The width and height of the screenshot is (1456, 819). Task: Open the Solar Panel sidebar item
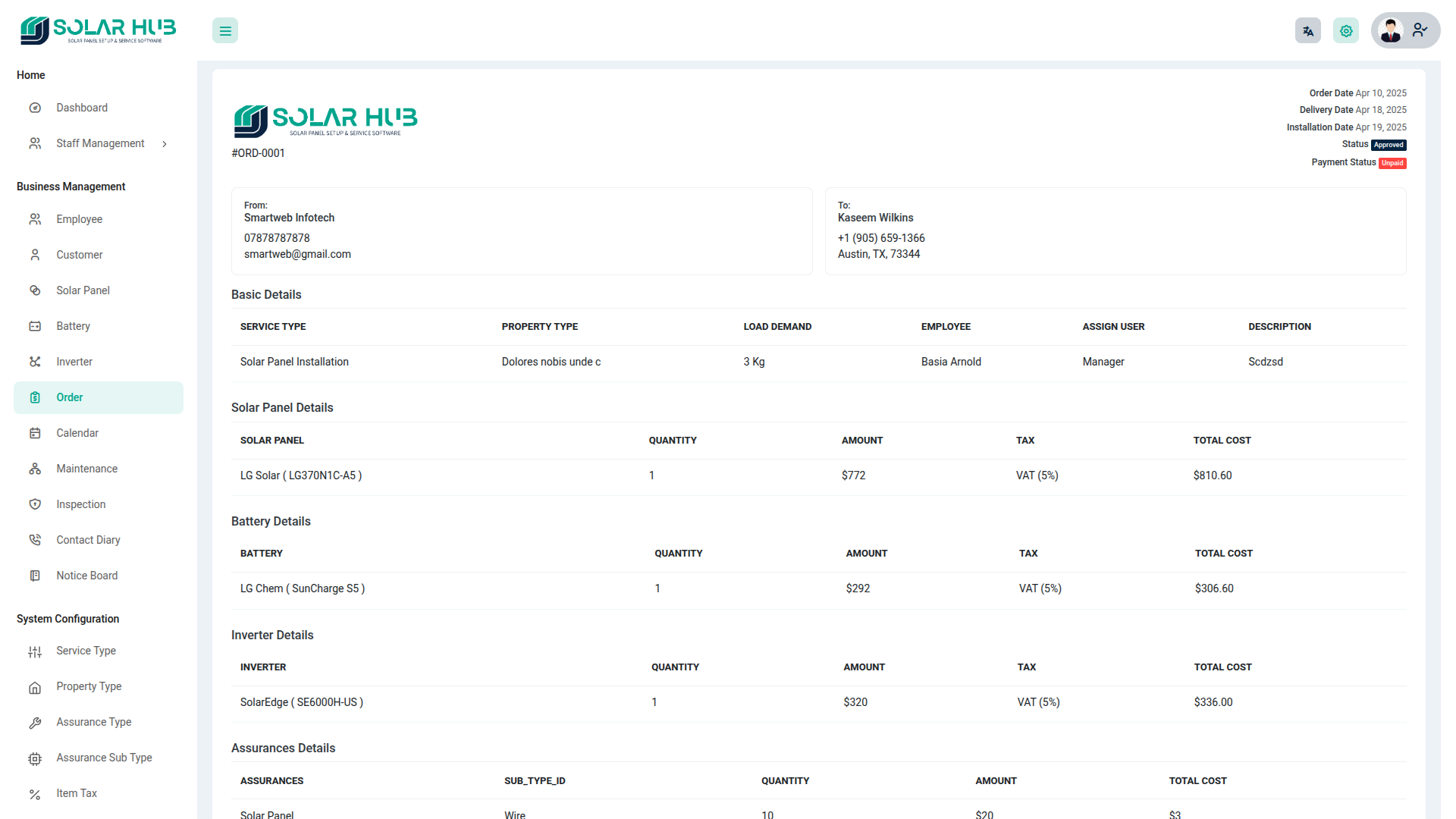[x=83, y=290]
